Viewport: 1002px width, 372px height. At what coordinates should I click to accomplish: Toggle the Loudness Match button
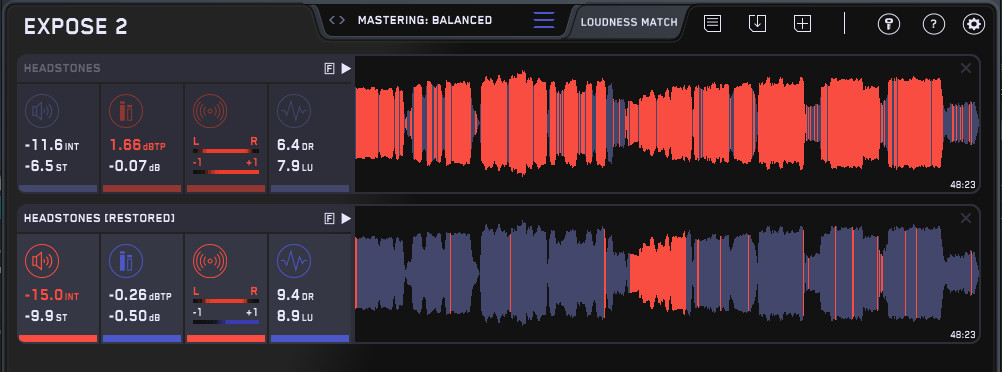629,22
